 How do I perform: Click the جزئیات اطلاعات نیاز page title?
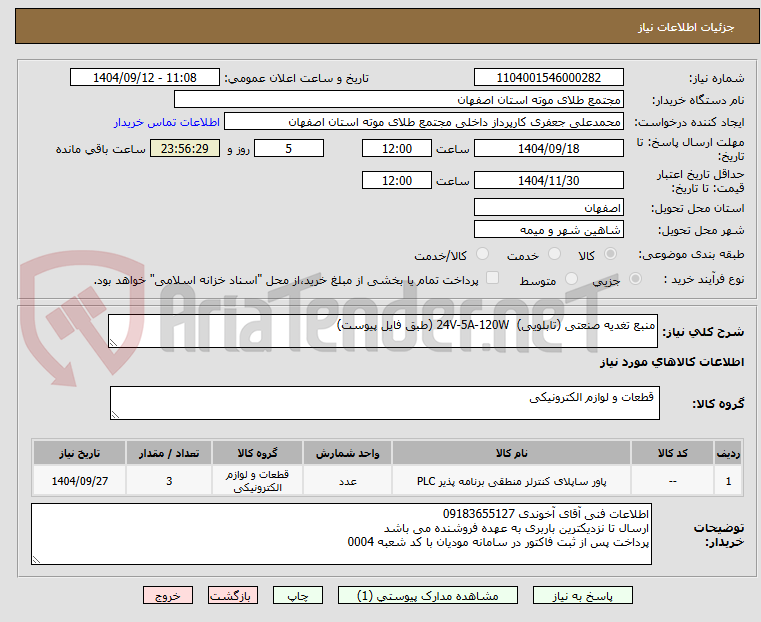[x=686, y=27]
